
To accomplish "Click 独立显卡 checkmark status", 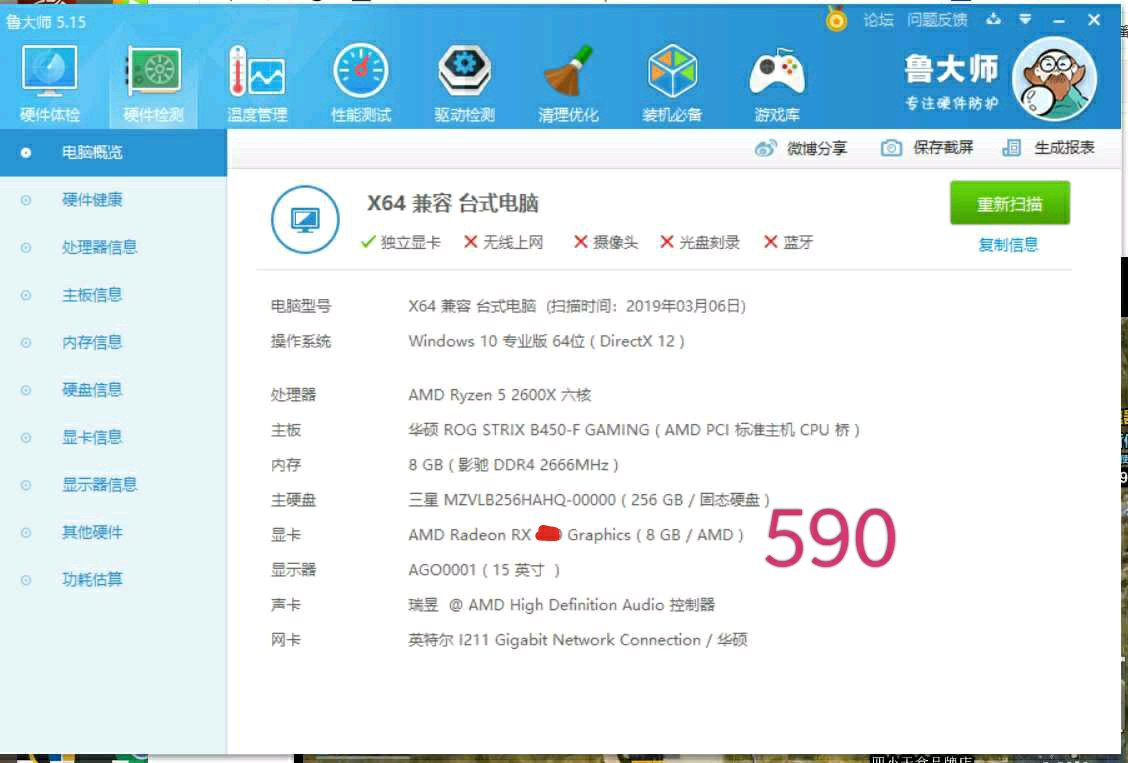I will pos(401,242).
